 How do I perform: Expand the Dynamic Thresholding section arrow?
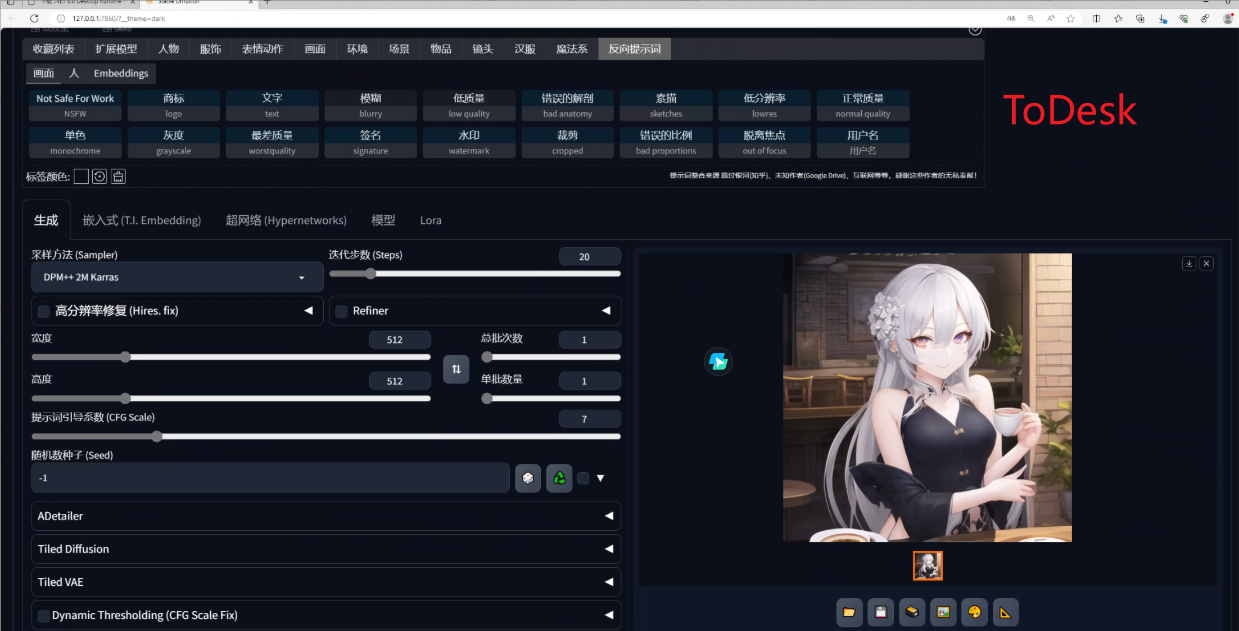[x=609, y=615]
